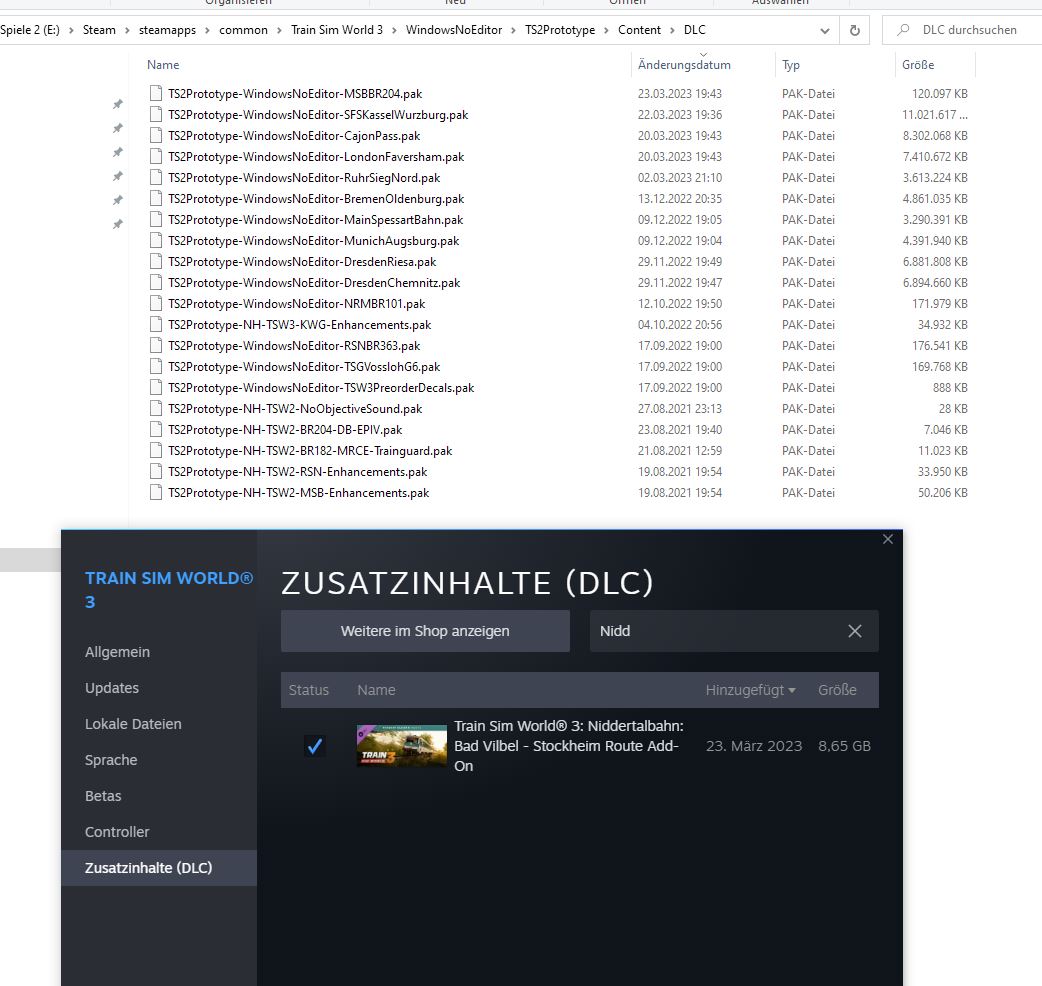Clear the Nidd DLC search filter
This screenshot has width=1042, height=986.
(855, 631)
